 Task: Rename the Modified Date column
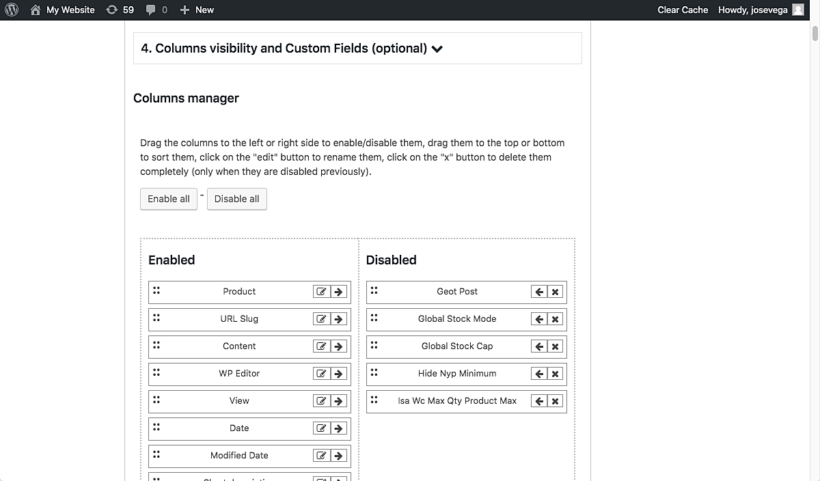coord(322,455)
